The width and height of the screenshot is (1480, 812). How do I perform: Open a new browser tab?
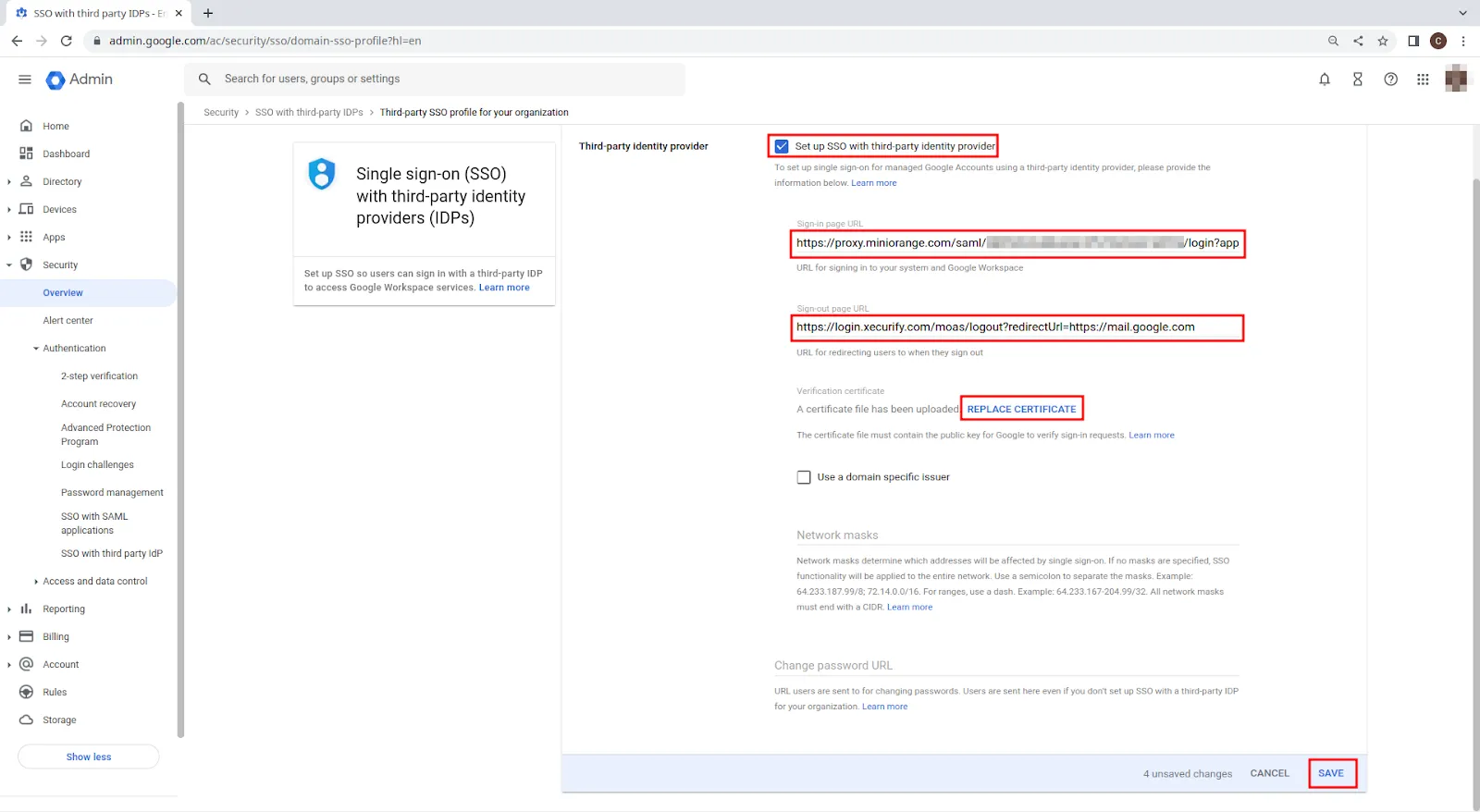[208, 13]
